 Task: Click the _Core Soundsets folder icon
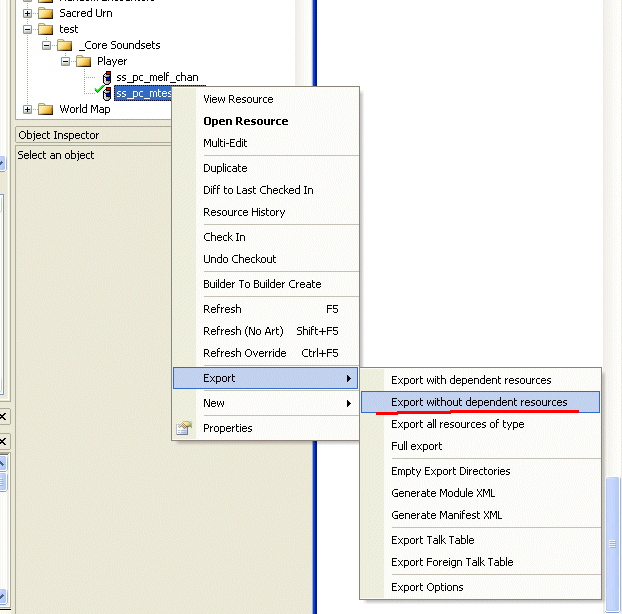(x=65, y=46)
